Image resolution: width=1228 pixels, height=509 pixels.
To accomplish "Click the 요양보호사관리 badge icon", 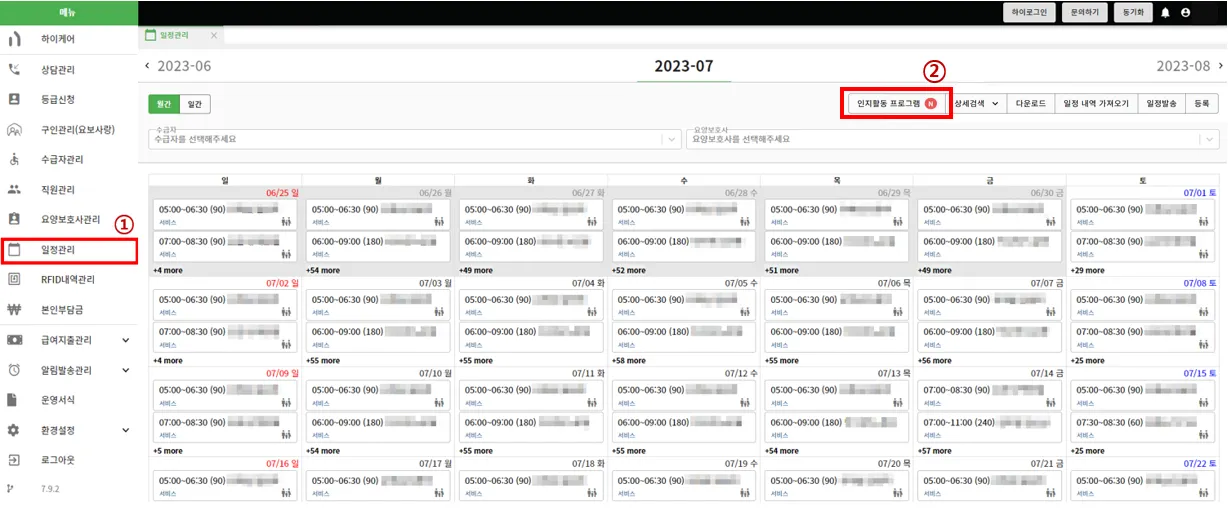I will click(14, 219).
